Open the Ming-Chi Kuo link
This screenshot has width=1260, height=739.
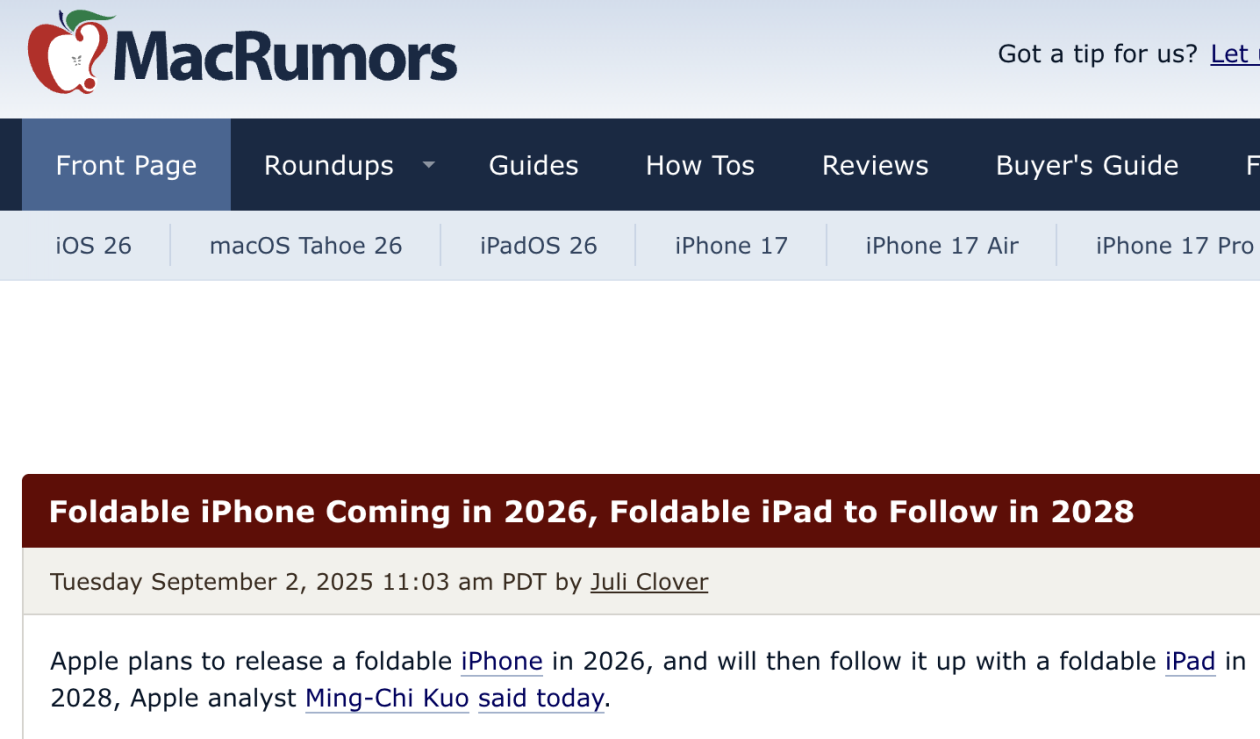(x=387, y=698)
